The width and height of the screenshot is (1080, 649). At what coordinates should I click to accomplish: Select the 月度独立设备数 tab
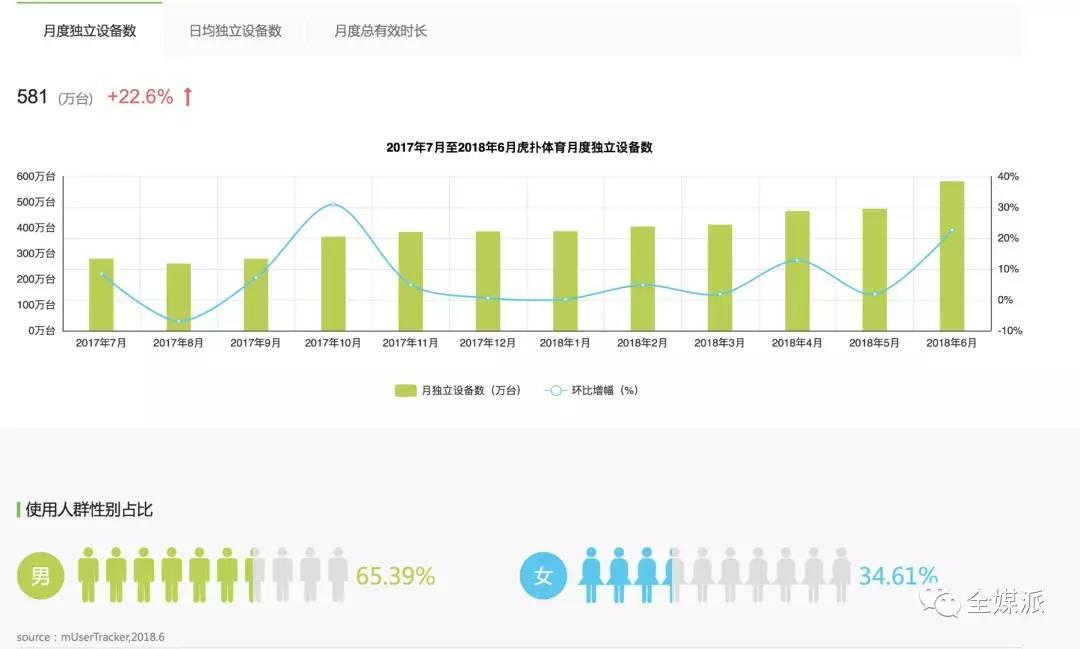click(90, 30)
